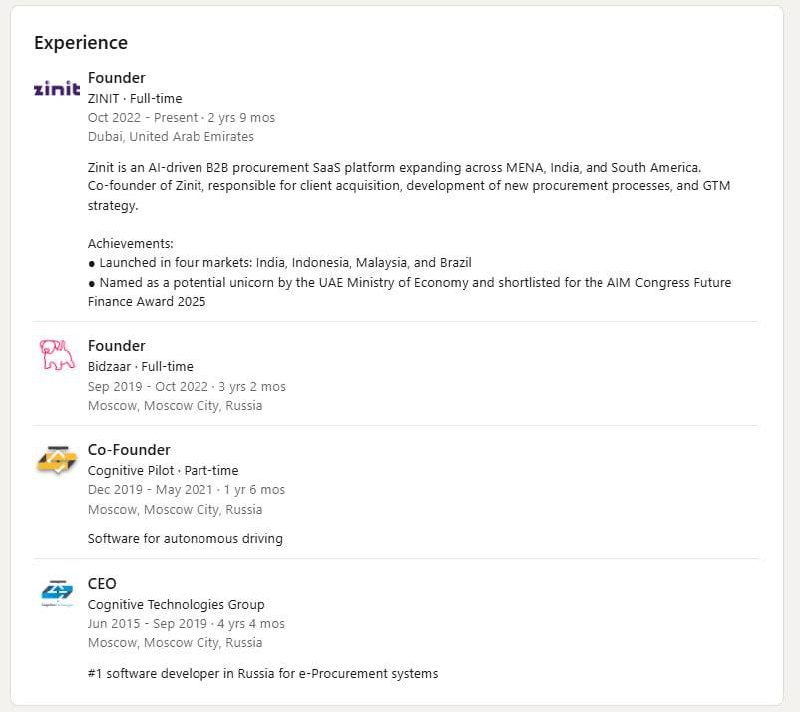Click 'Software for autonomous driving' description
This screenshot has width=800, height=712.
(185, 539)
